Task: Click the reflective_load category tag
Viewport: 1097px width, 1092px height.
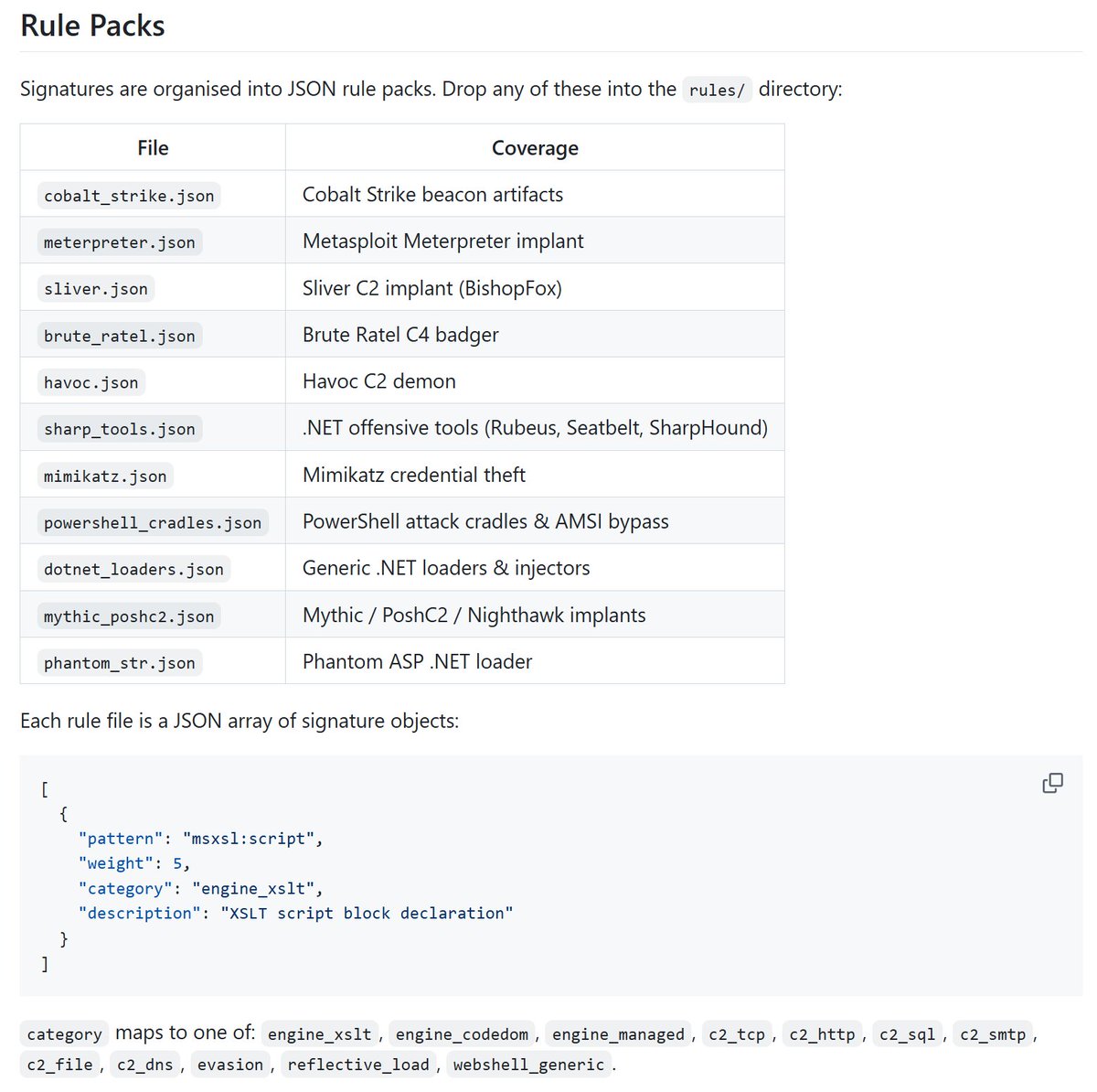Action: point(358,1065)
